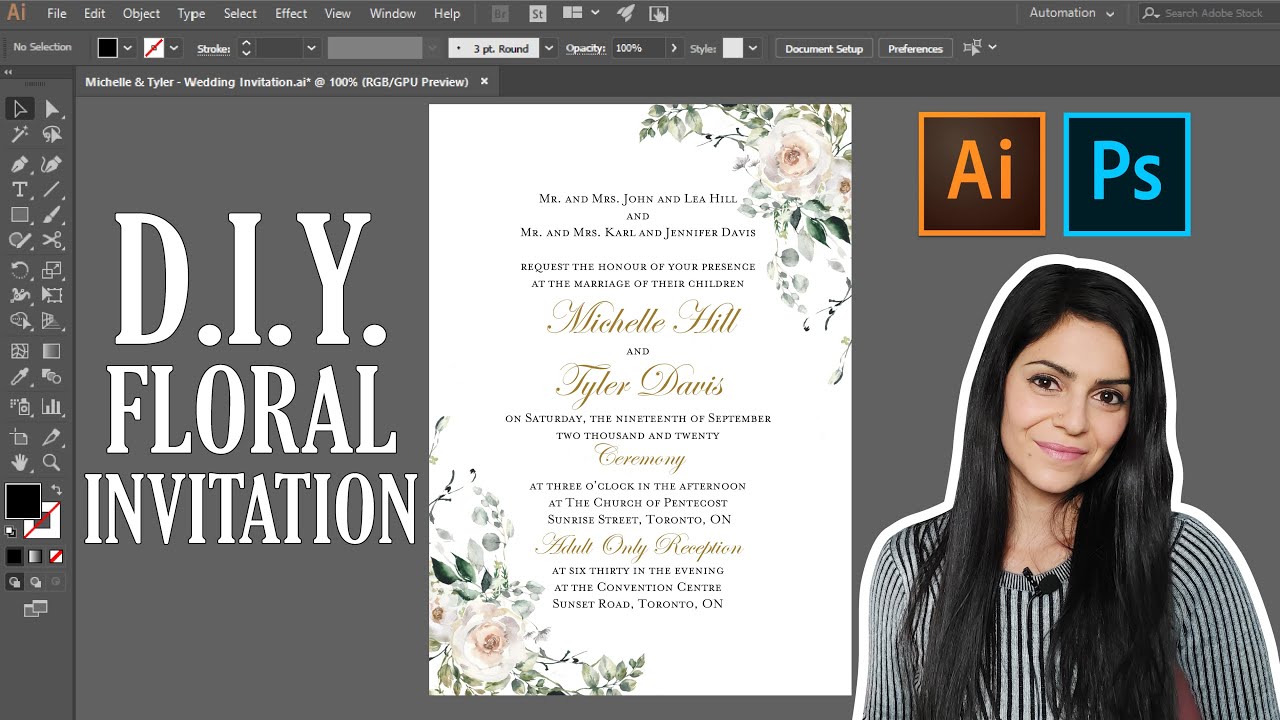Set paint mode to None
The image size is (1280, 720).
56,556
